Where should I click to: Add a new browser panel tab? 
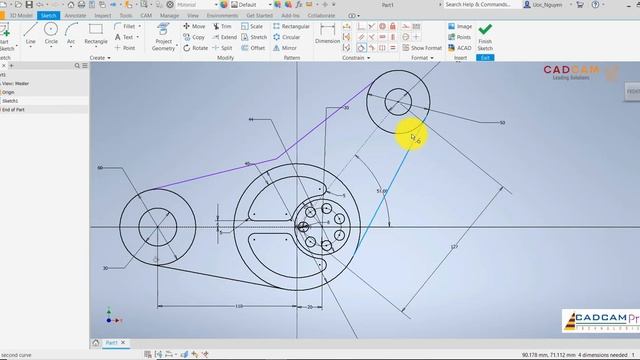point(11,65)
